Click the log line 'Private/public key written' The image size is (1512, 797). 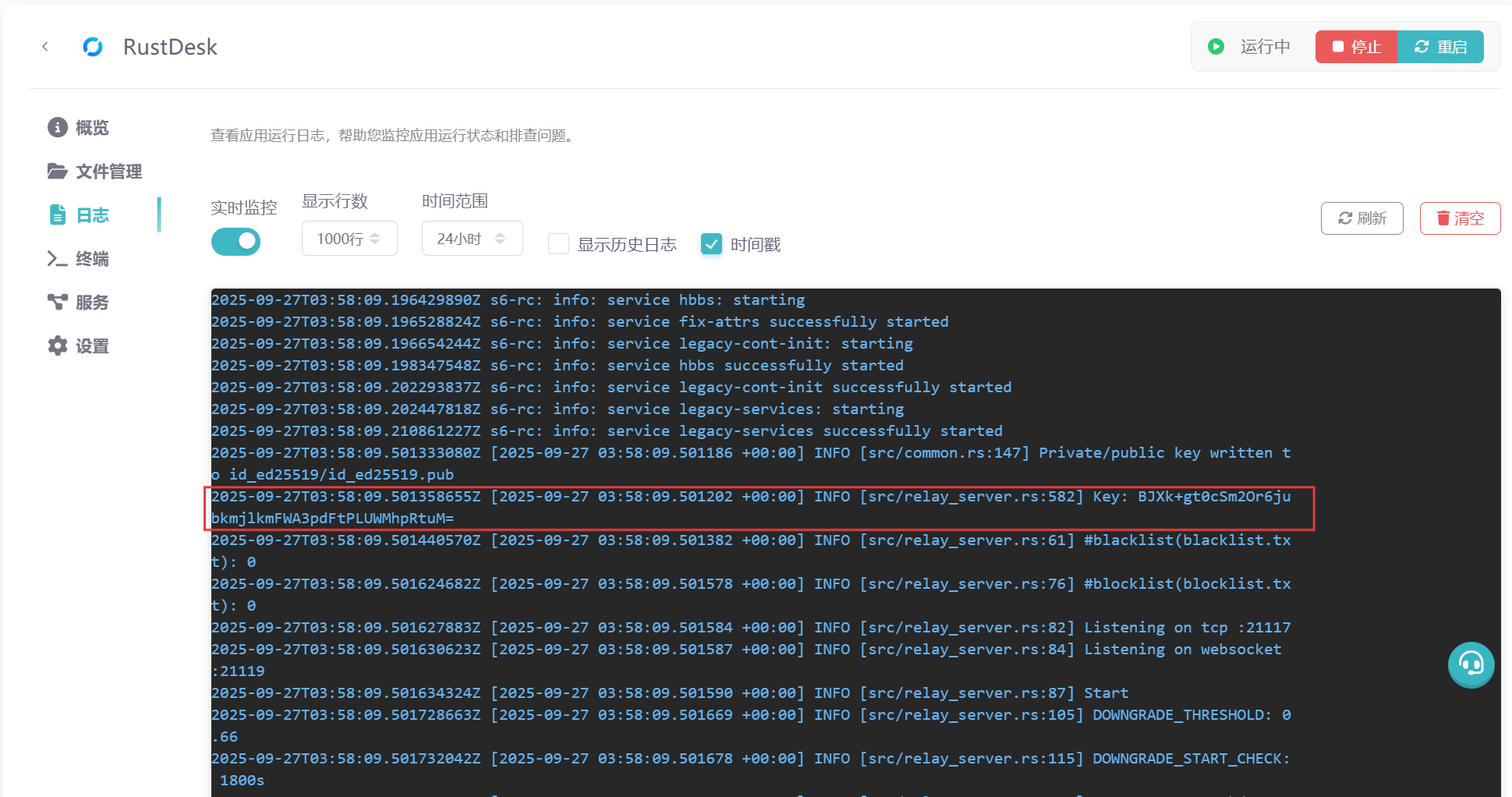coord(751,463)
